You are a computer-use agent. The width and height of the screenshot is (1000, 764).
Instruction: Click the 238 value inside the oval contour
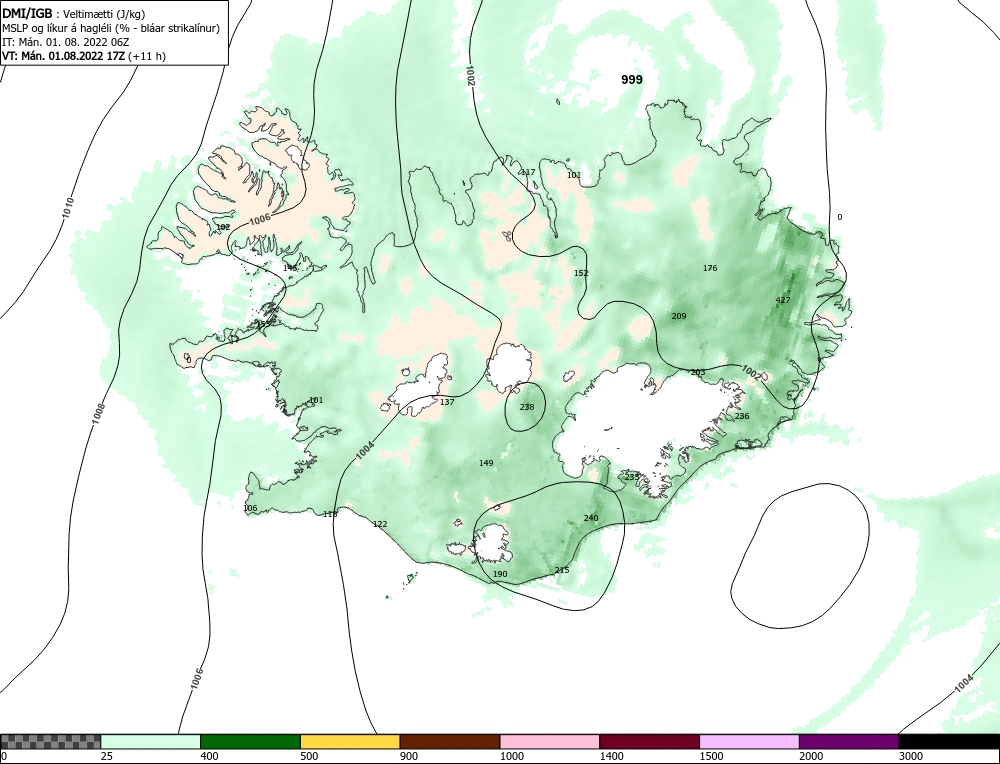click(x=527, y=407)
